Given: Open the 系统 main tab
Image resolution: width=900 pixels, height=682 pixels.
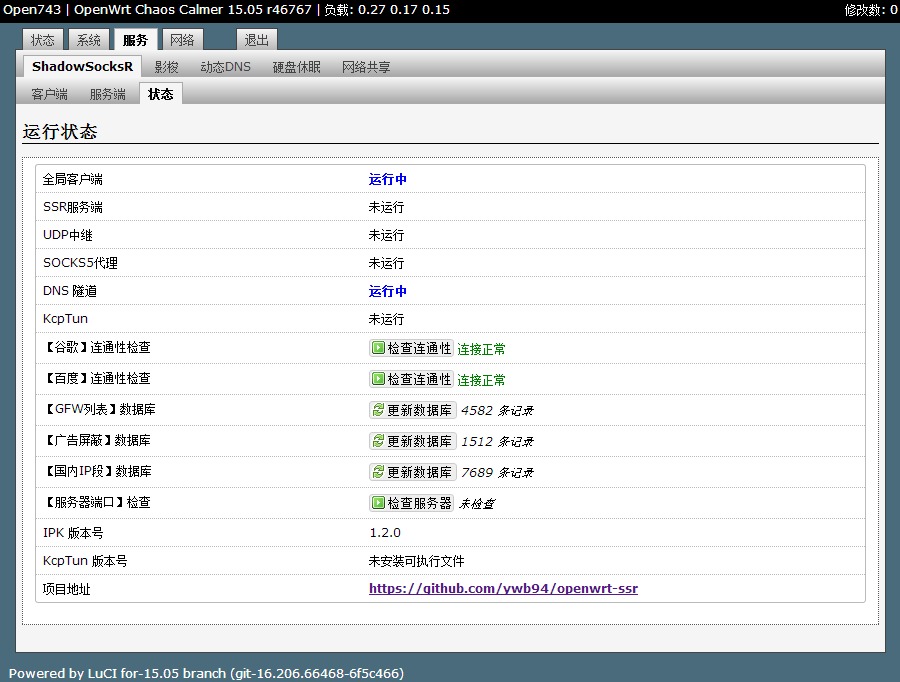Looking at the screenshot, I should [88, 40].
